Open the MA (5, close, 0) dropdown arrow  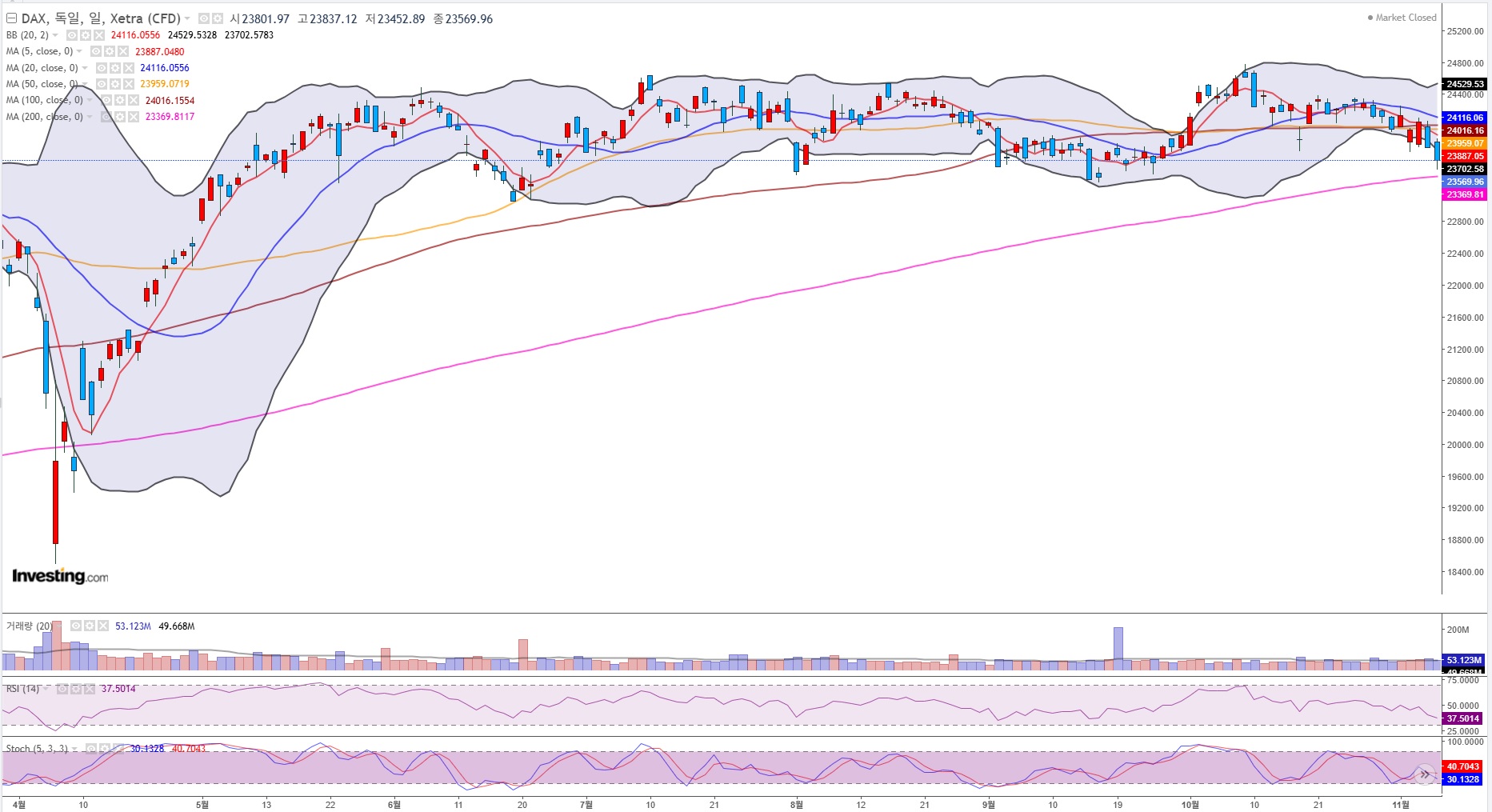tap(80, 51)
